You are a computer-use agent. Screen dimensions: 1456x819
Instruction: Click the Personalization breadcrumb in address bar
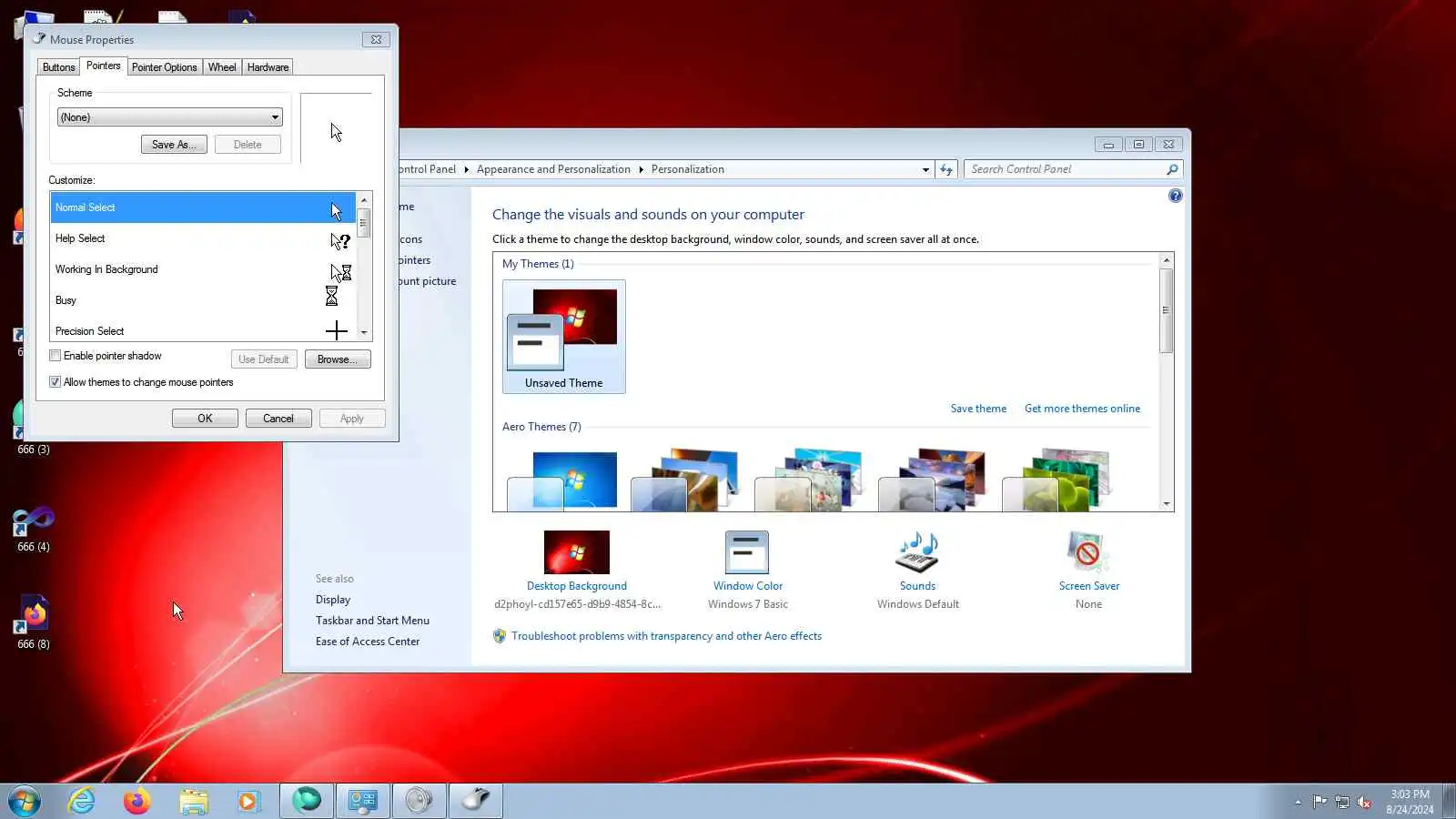(x=688, y=169)
